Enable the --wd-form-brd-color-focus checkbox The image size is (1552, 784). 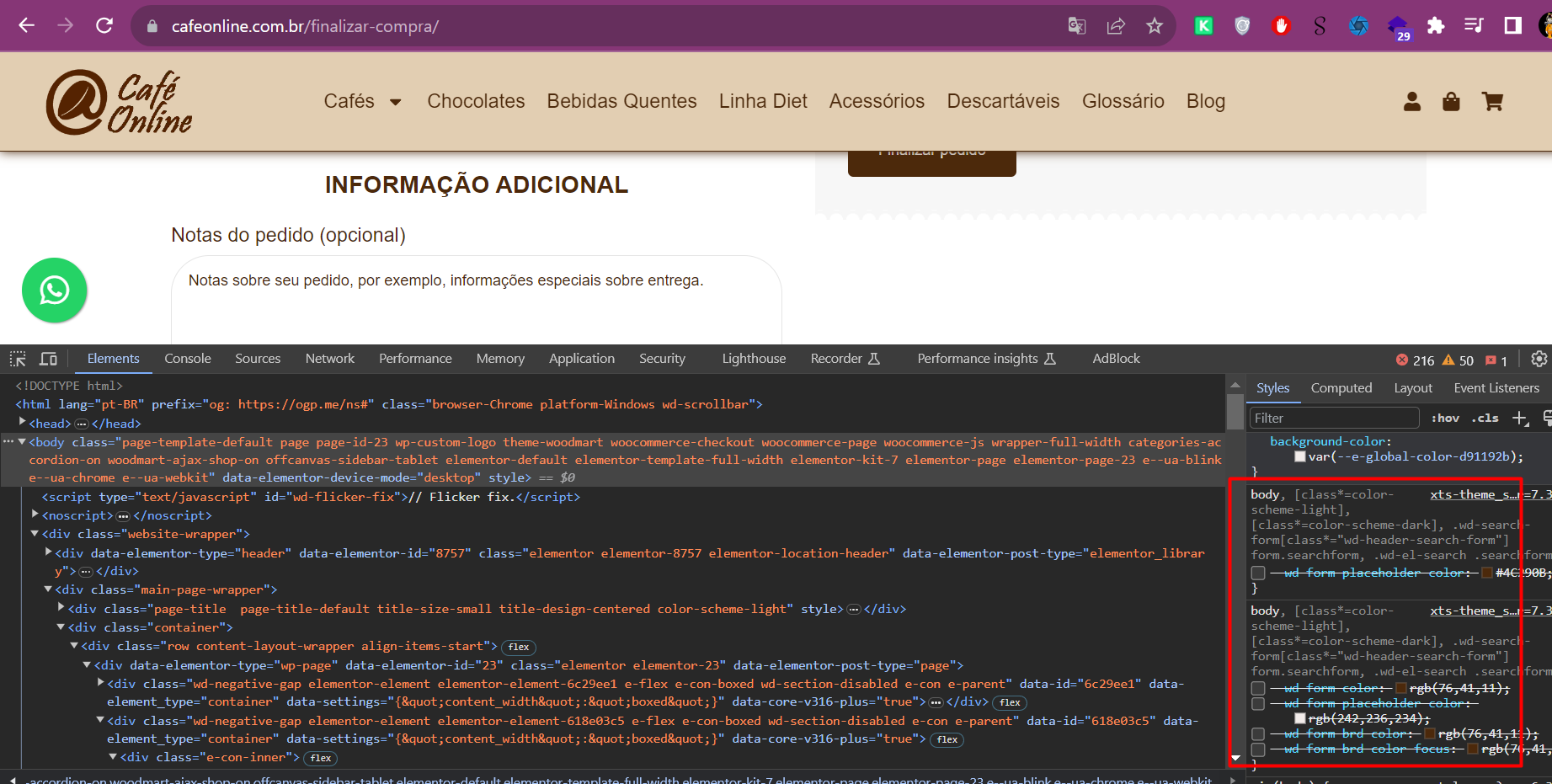tap(1258, 749)
